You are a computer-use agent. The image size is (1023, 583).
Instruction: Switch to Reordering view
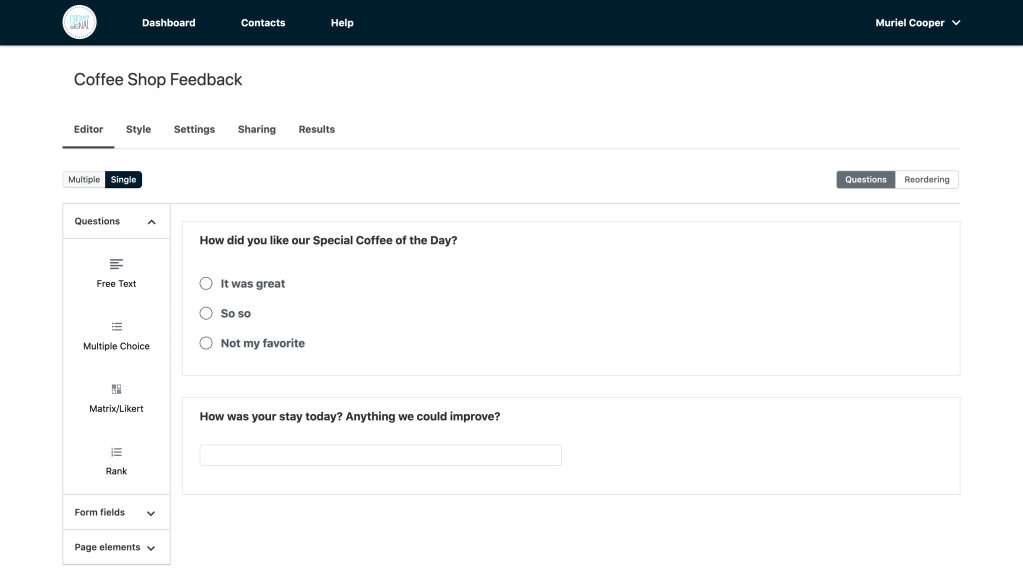point(926,180)
